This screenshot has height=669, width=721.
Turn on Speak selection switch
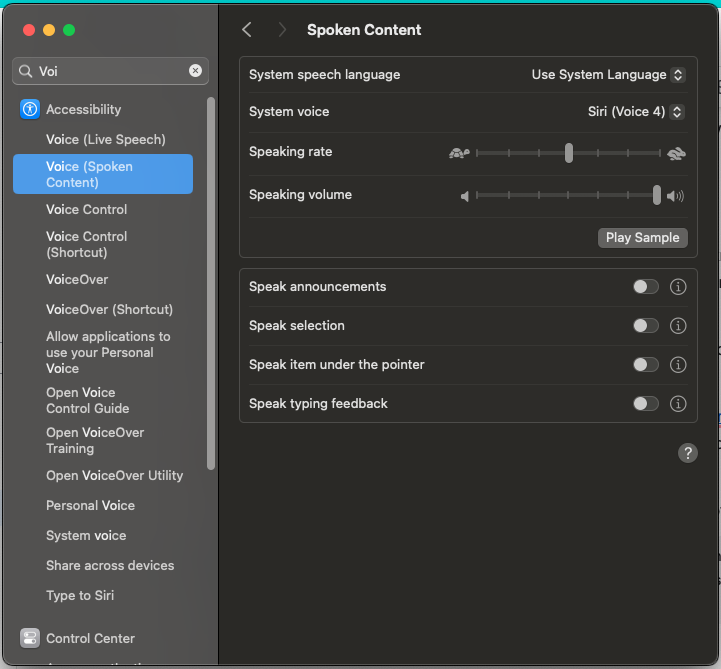point(646,326)
